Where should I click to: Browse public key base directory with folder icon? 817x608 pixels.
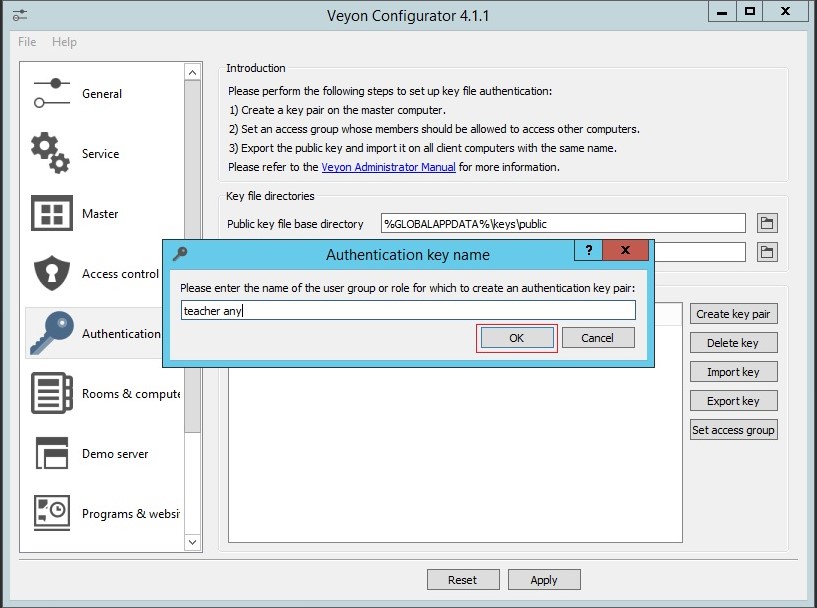[766, 222]
